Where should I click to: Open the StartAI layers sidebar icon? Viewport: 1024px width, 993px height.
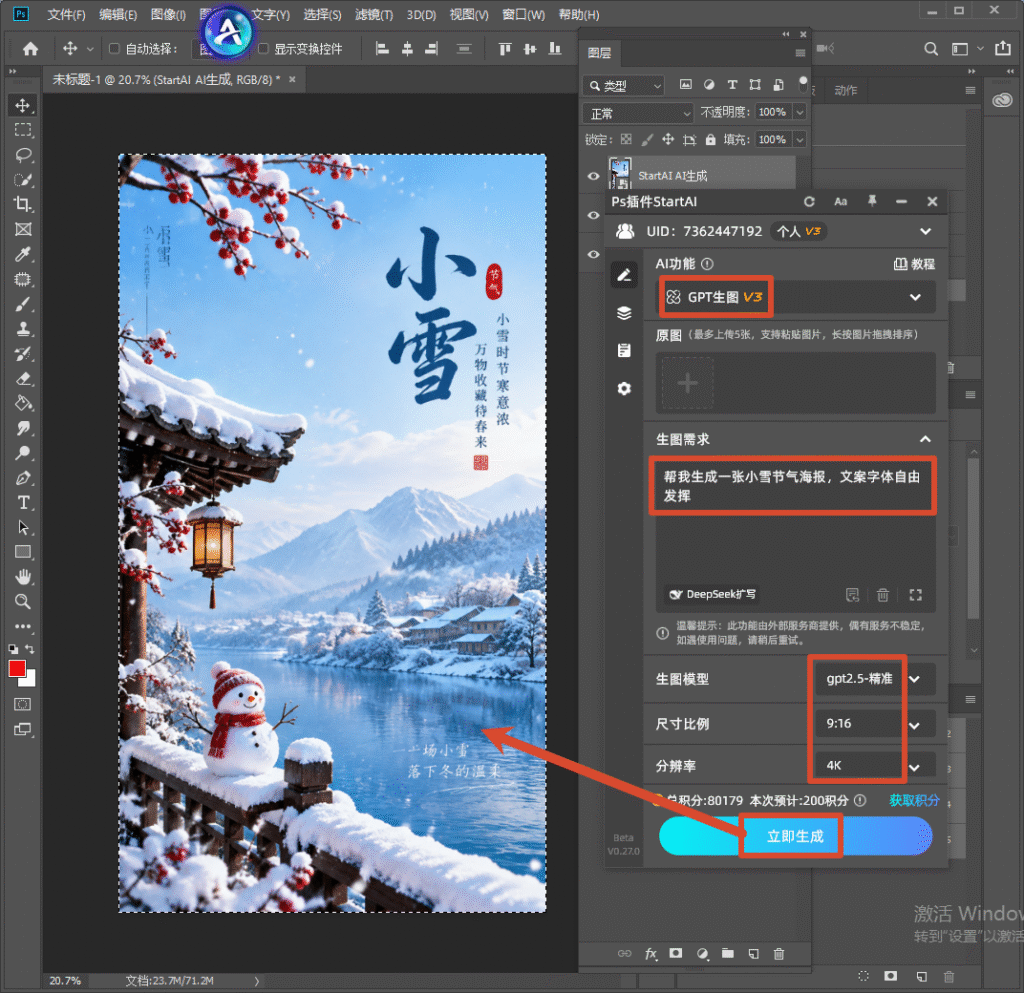[x=624, y=313]
